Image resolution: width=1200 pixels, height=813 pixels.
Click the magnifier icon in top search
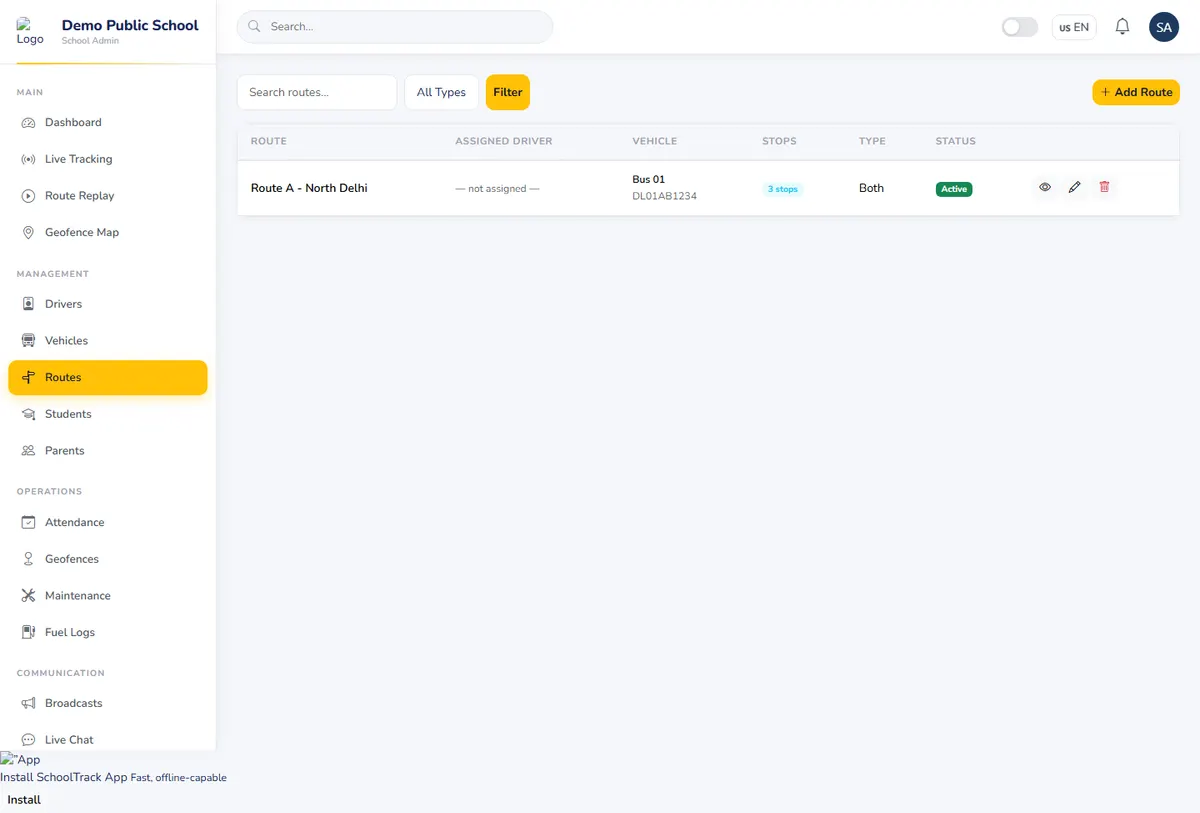coord(254,27)
